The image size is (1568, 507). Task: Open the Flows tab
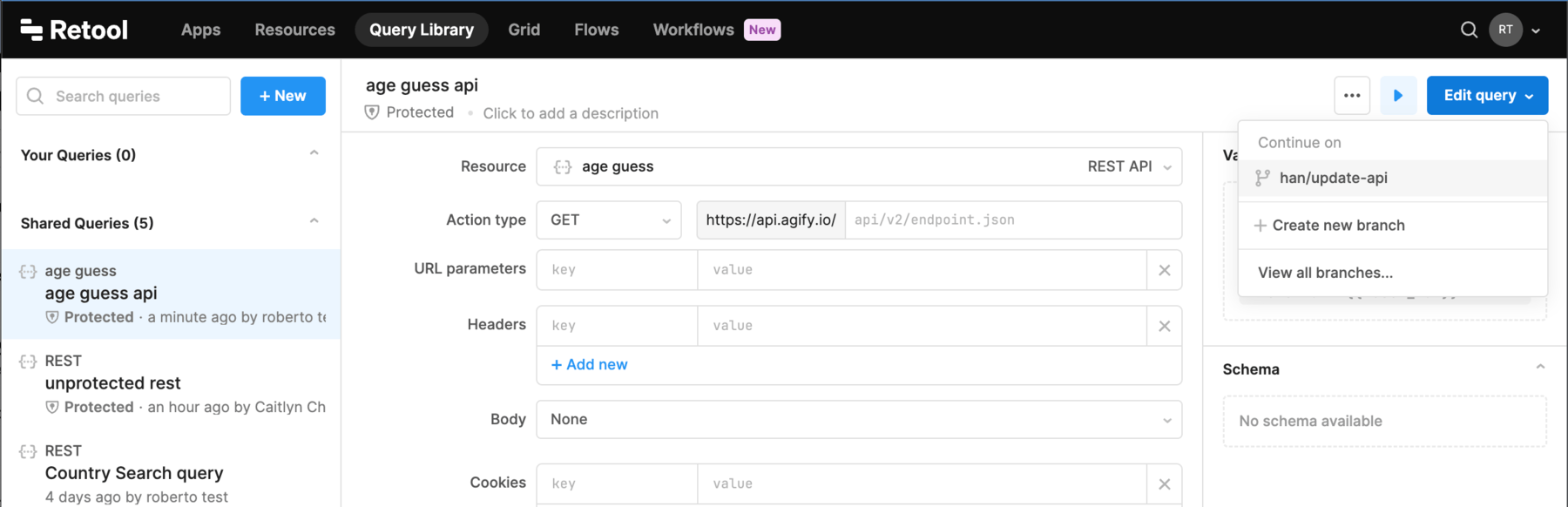(x=597, y=30)
